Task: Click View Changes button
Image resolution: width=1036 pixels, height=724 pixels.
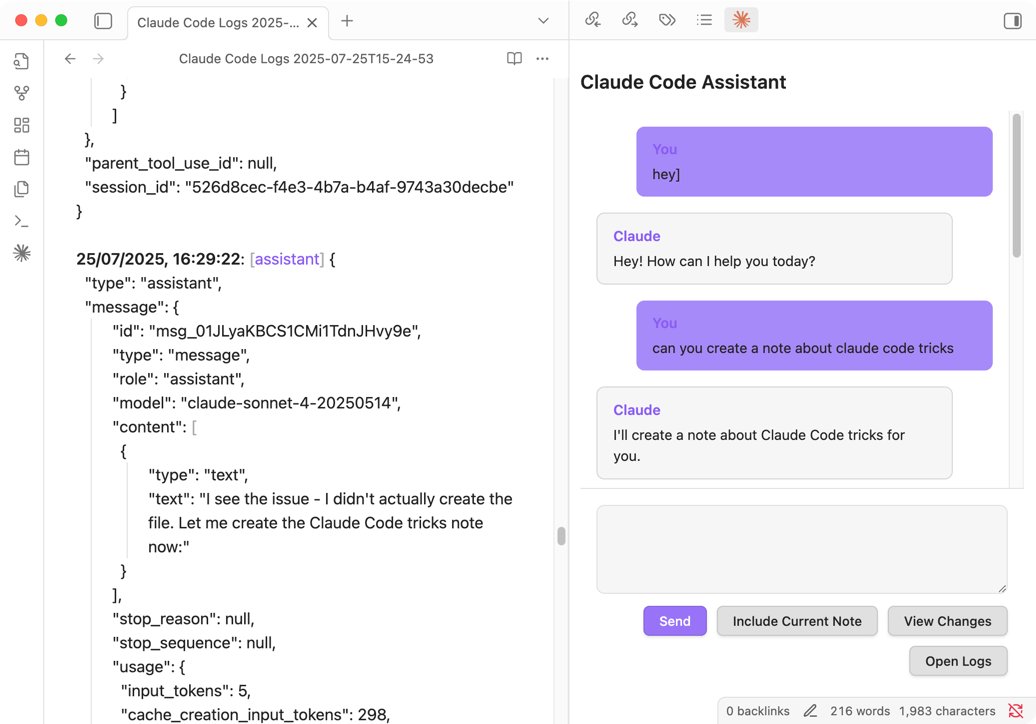Action: click(x=947, y=621)
